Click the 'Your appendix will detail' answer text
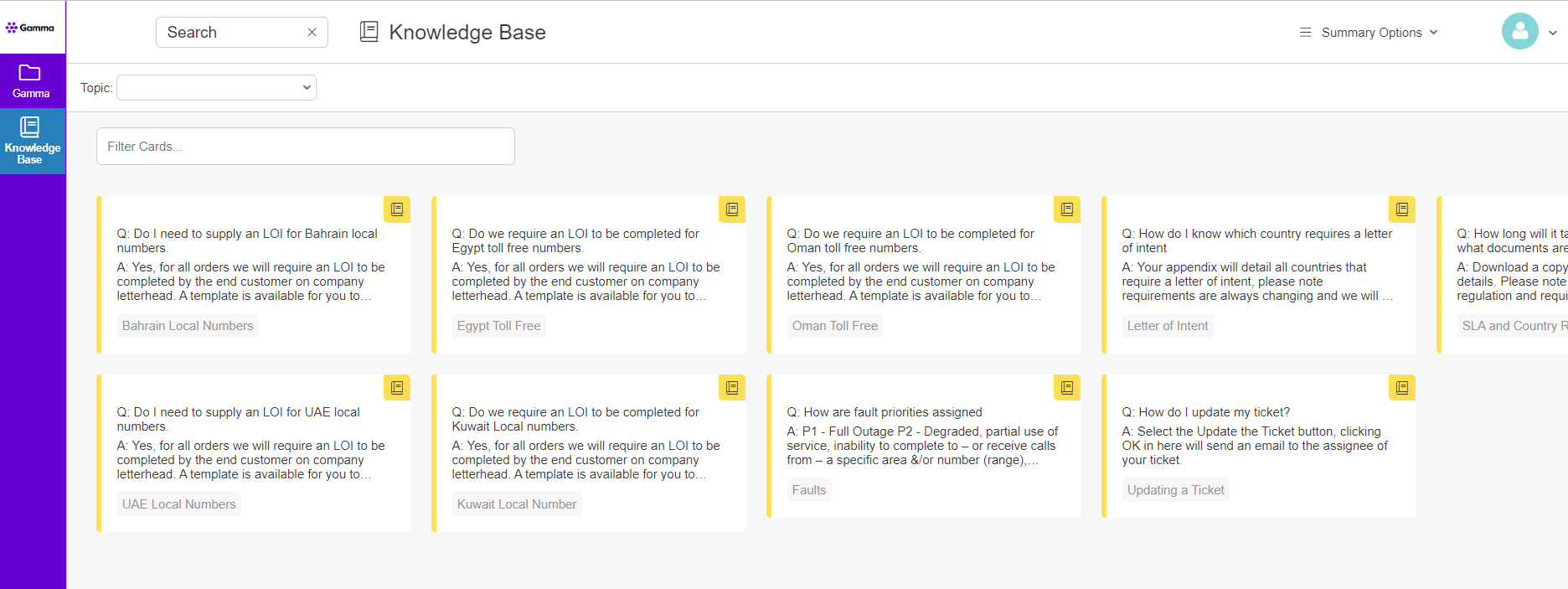 point(1257,282)
